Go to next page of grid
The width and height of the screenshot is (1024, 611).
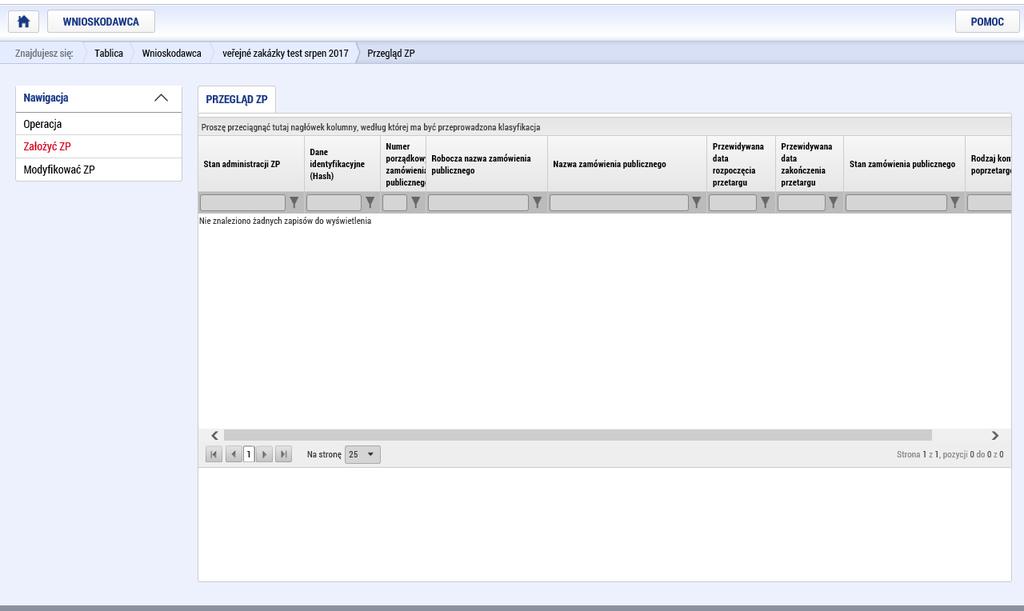[x=264, y=454]
